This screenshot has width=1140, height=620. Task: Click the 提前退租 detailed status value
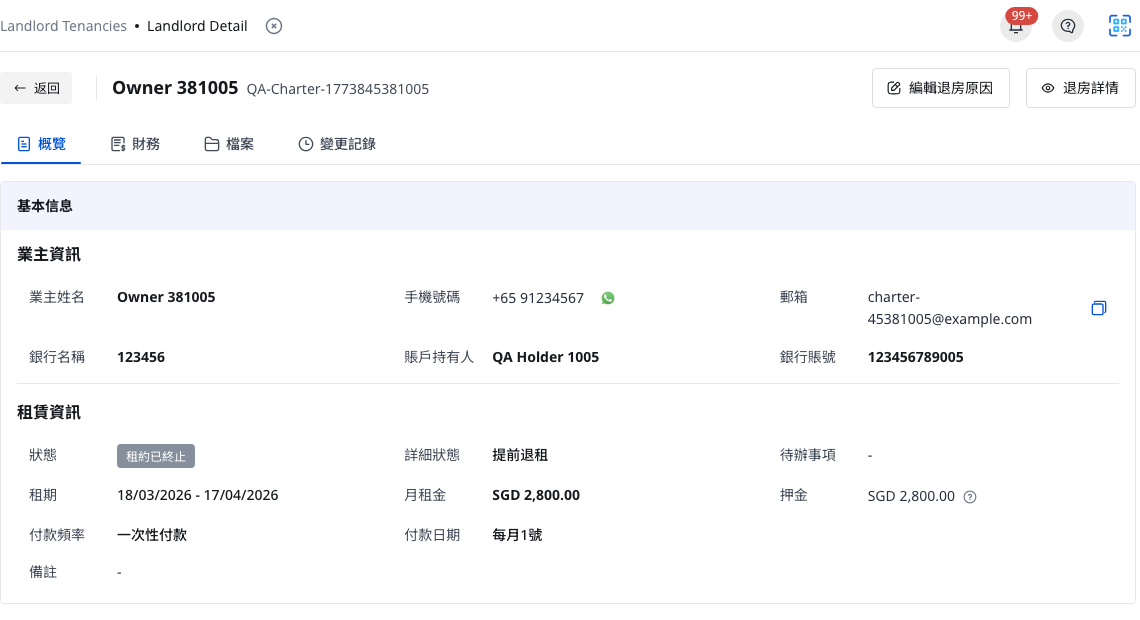(x=520, y=455)
